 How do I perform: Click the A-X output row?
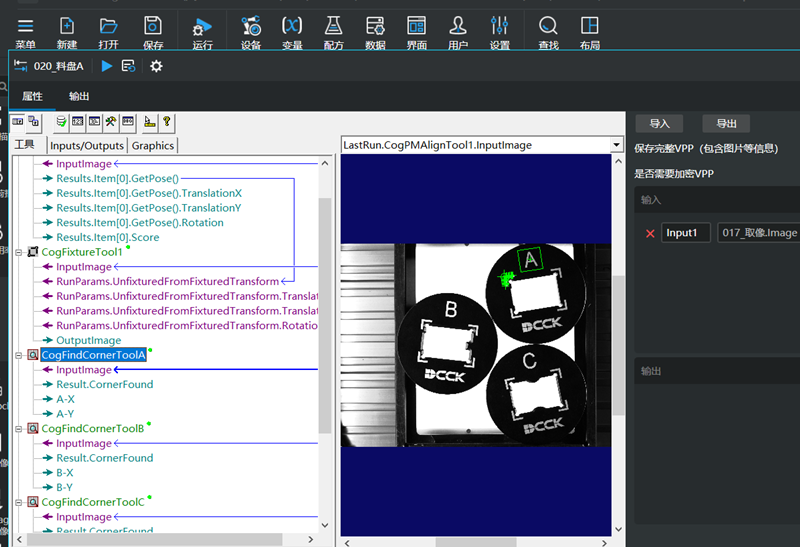click(x=65, y=399)
